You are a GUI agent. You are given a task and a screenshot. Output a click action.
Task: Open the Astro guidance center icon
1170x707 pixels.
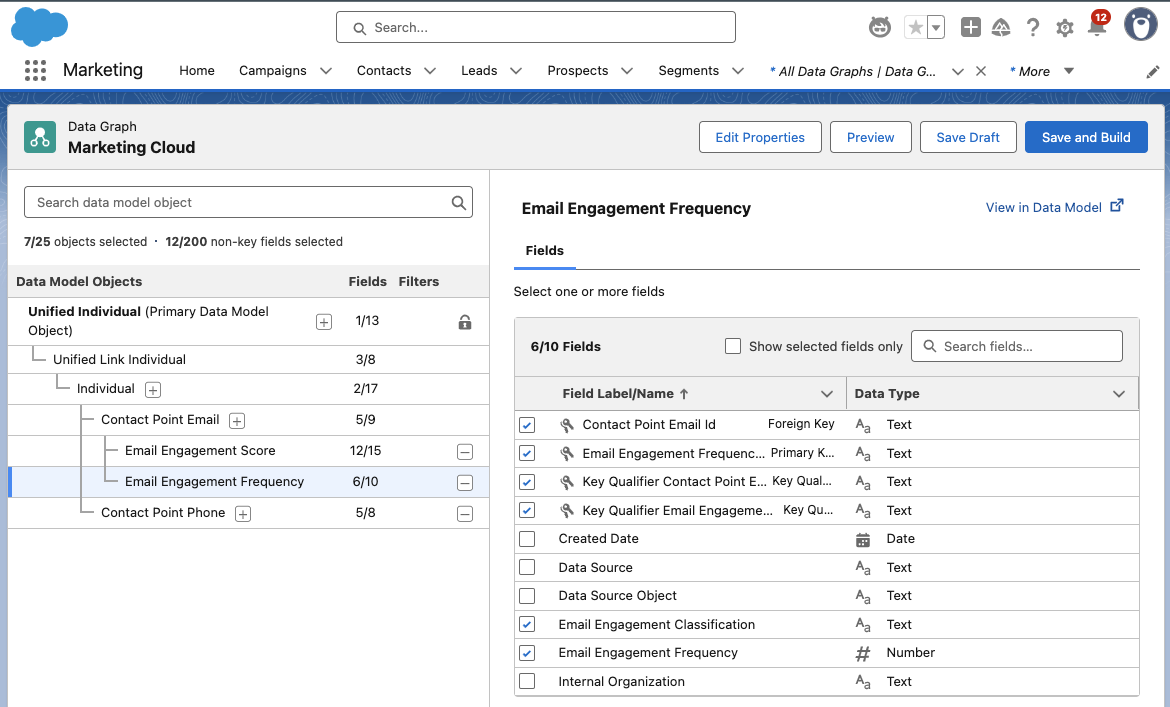point(880,28)
